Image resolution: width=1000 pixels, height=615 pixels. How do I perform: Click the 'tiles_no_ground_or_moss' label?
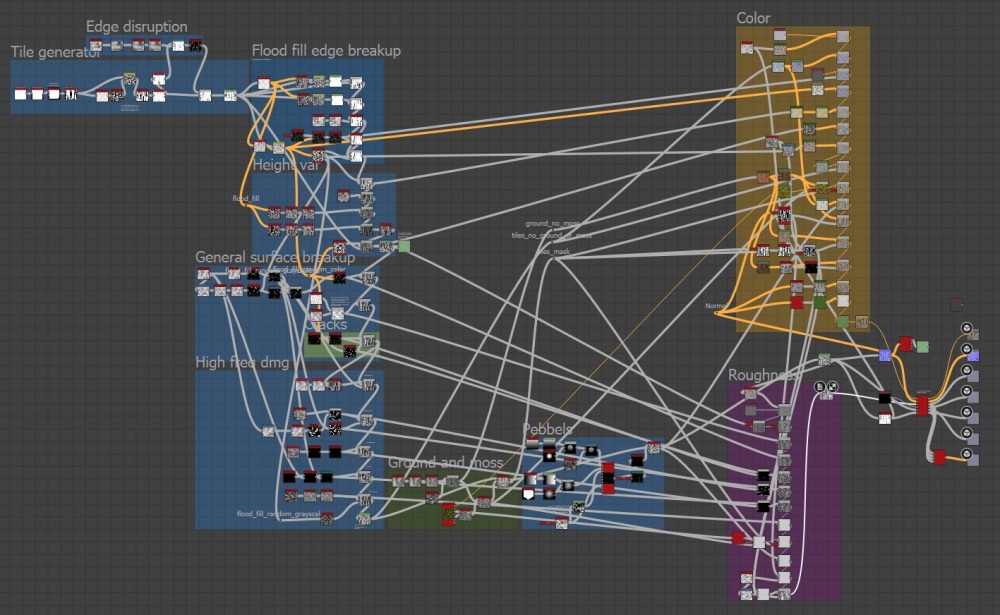coord(551,235)
